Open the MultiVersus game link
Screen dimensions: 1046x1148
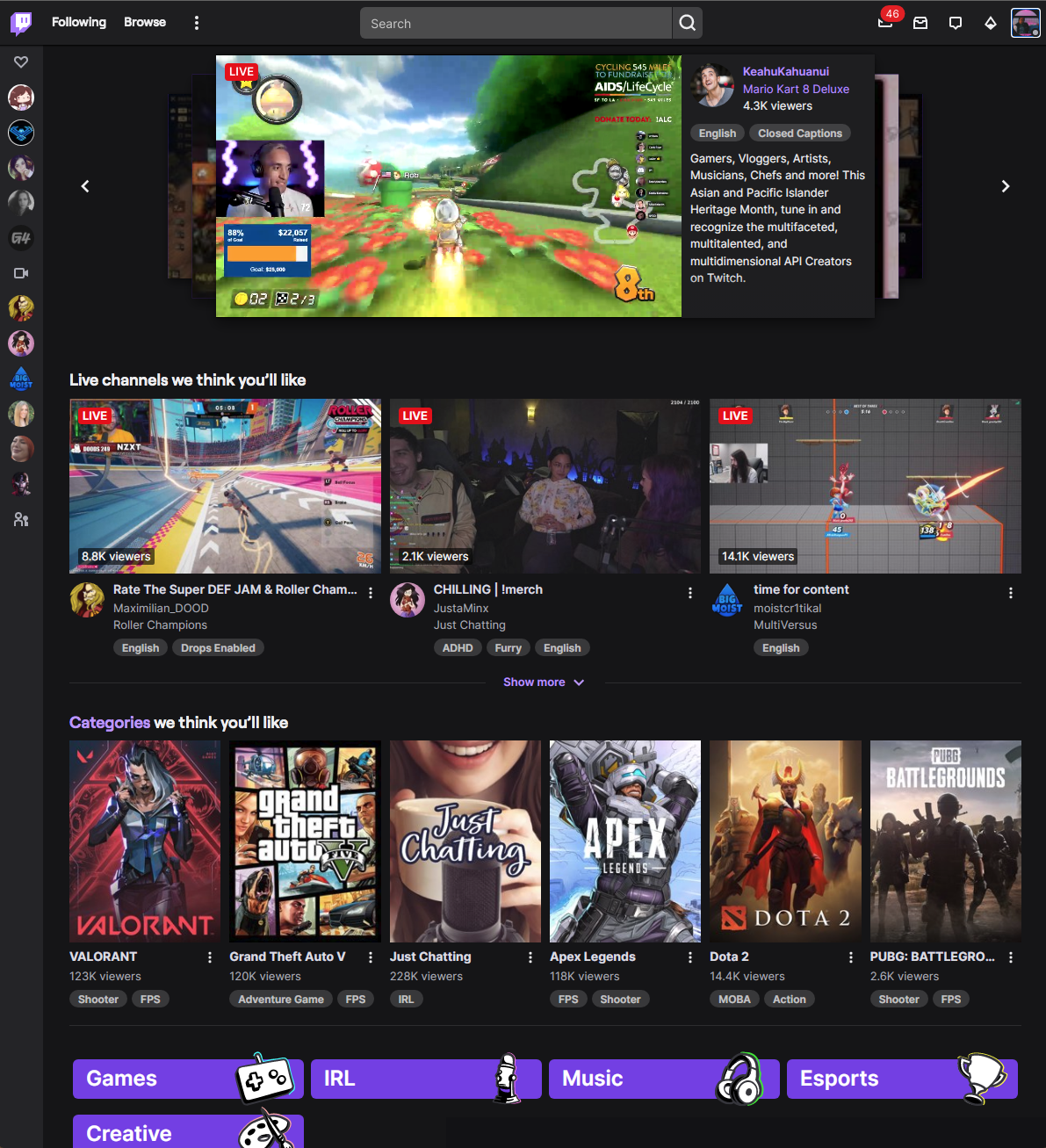click(785, 625)
